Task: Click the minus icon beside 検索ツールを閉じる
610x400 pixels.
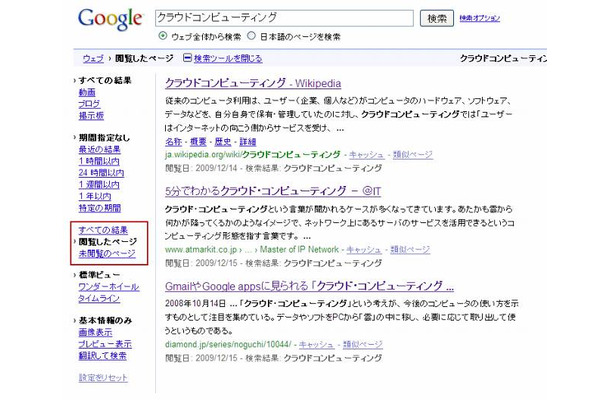Action: 187,58
